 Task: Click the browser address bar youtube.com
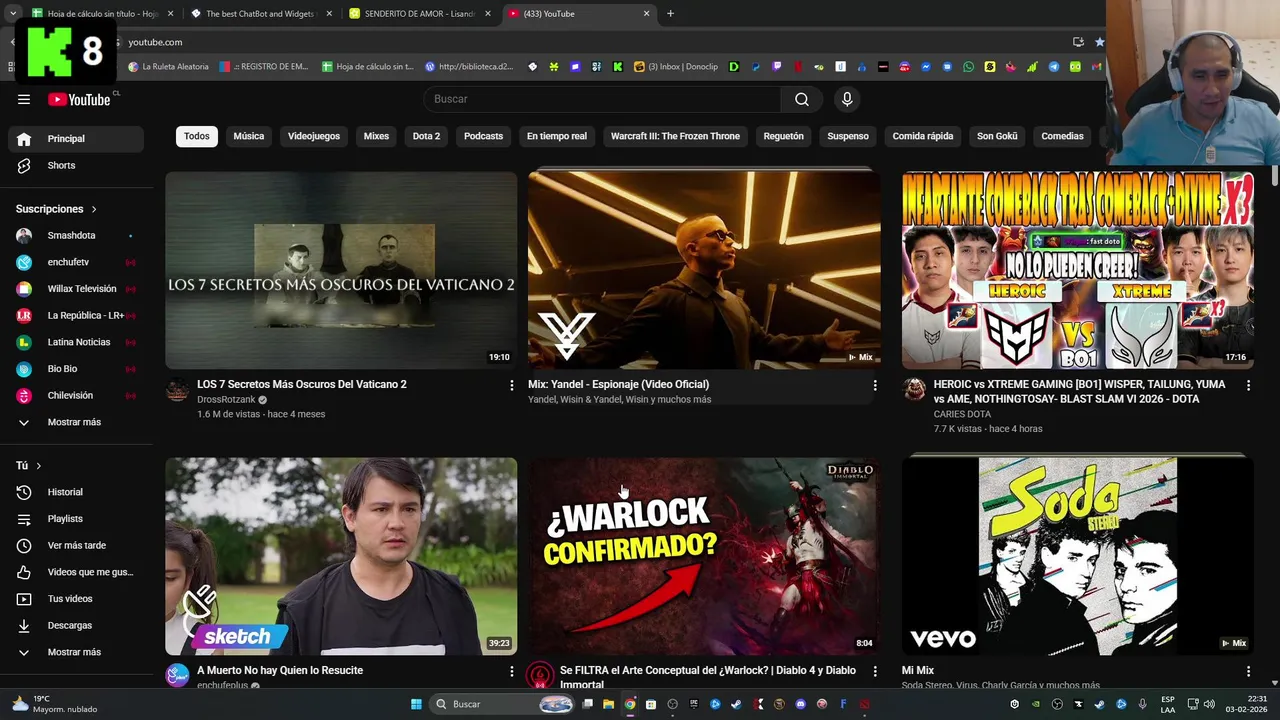tap(590, 42)
